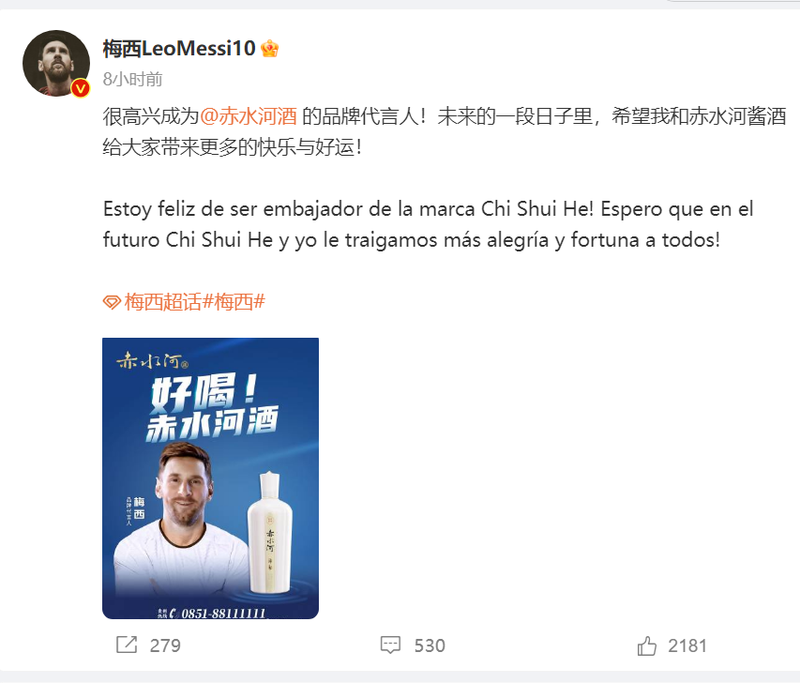Viewport: 800px width, 683px height.
Task: Click the diamond super-topic icon
Action: [111, 302]
